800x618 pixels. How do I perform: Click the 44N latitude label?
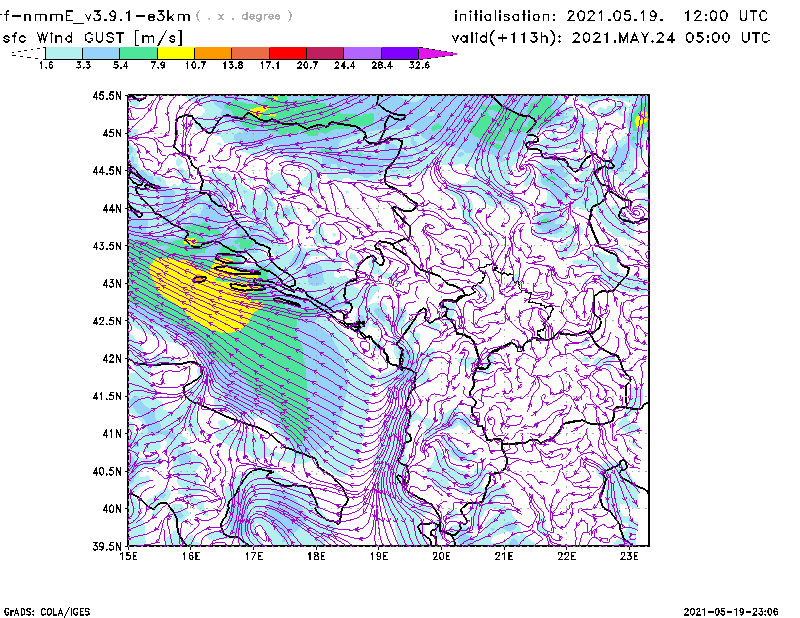(x=112, y=208)
